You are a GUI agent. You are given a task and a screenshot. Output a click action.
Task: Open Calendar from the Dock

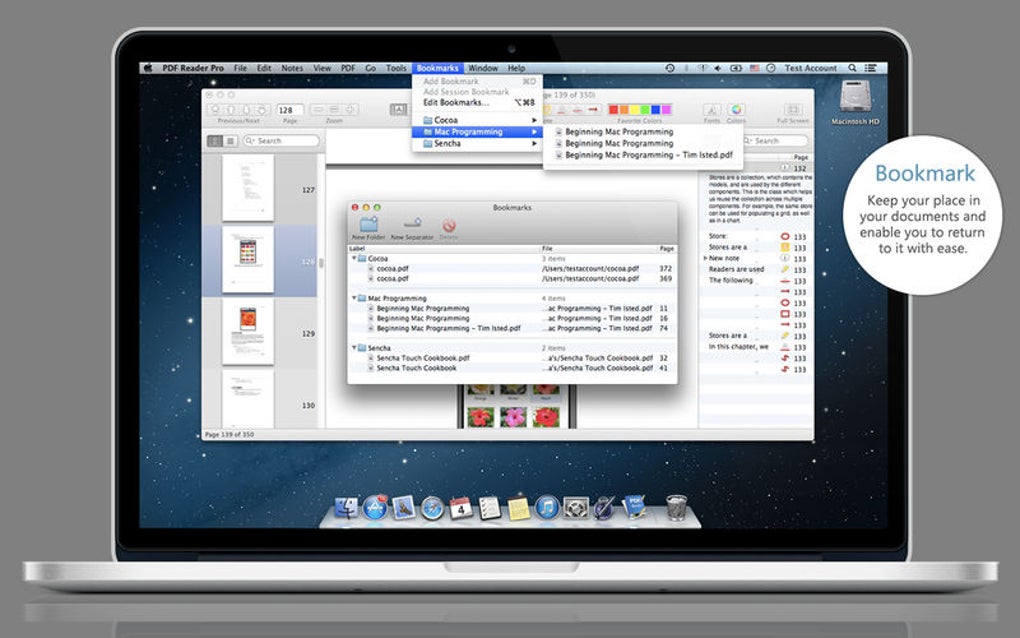pos(461,508)
